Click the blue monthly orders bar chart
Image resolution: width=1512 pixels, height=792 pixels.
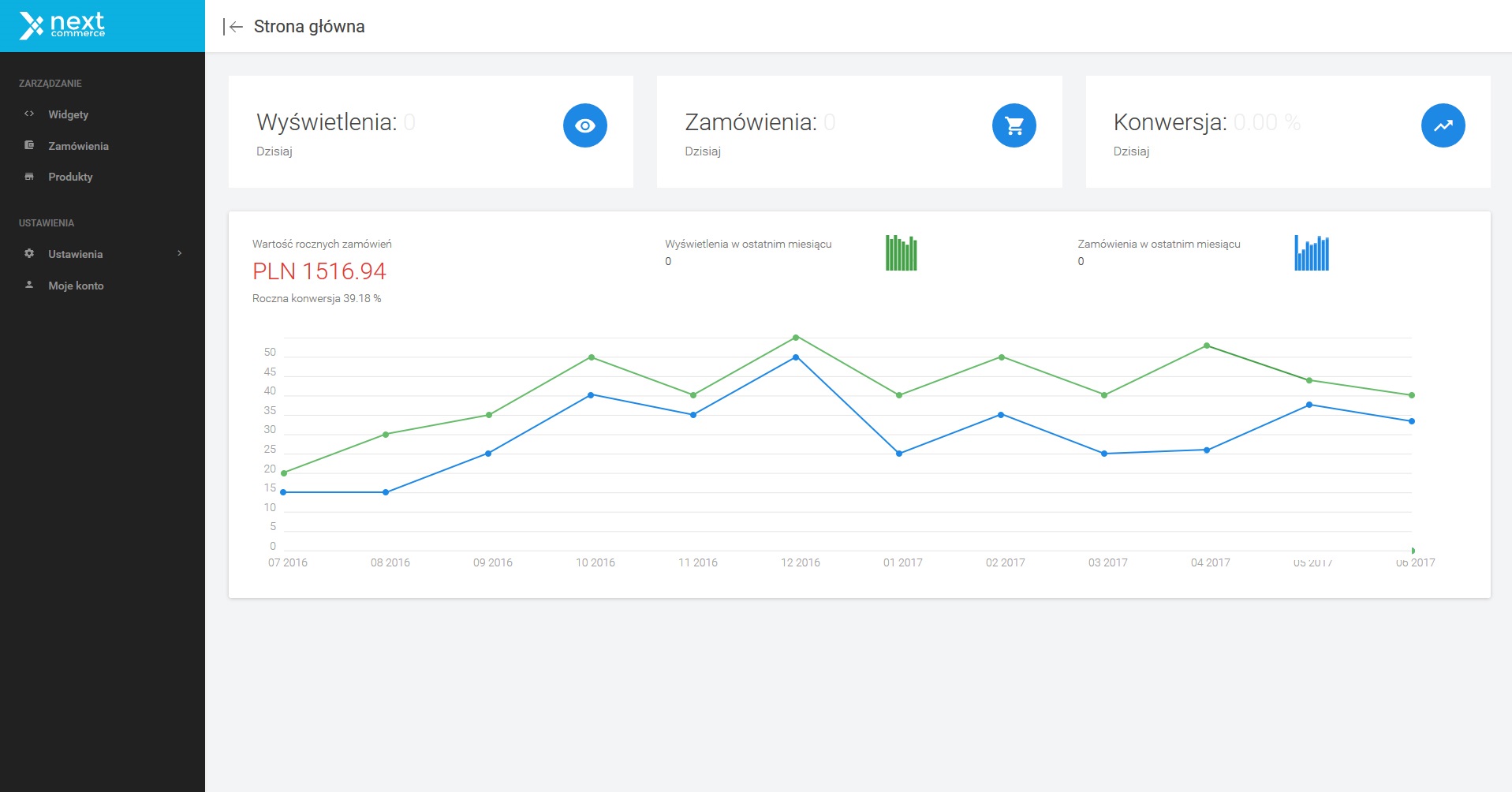point(1312,253)
